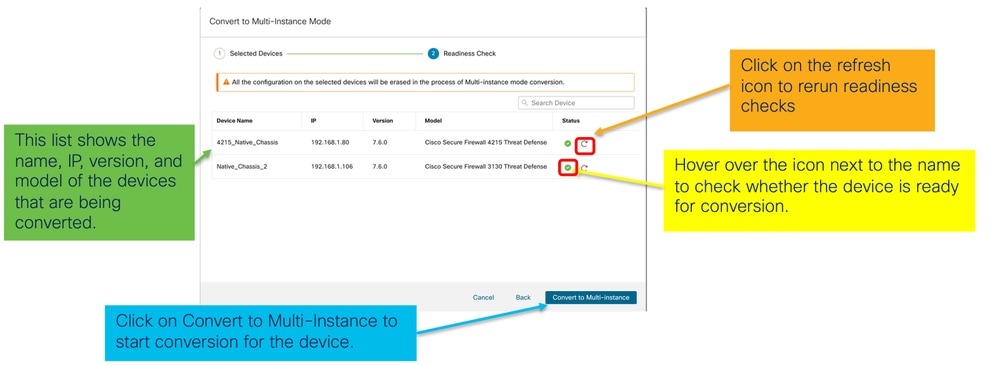This screenshot has height=366, width=999.
Task: Click green status check for Native_Chassis_2
Action: tap(568, 168)
